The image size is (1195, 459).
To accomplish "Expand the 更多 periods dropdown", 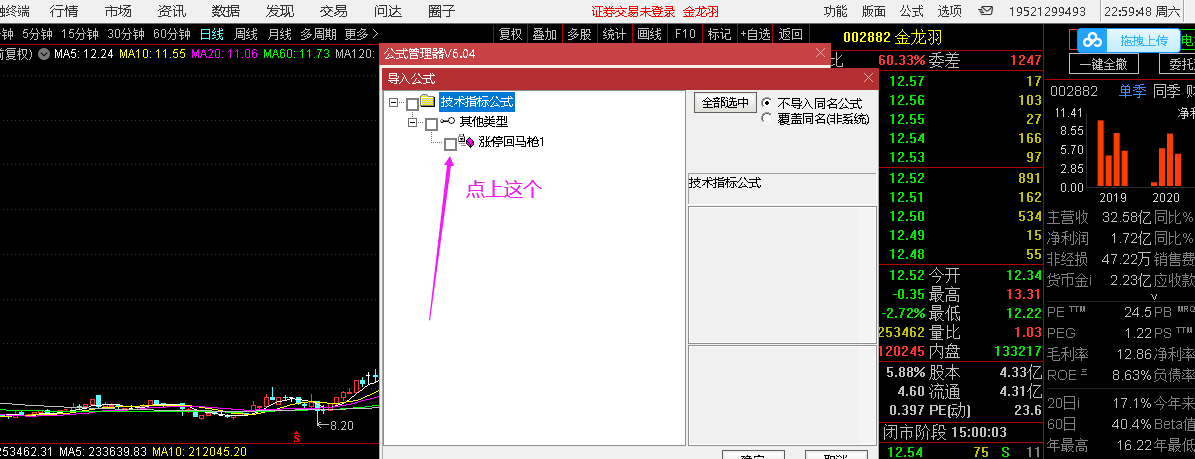I will [x=361, y=34].
